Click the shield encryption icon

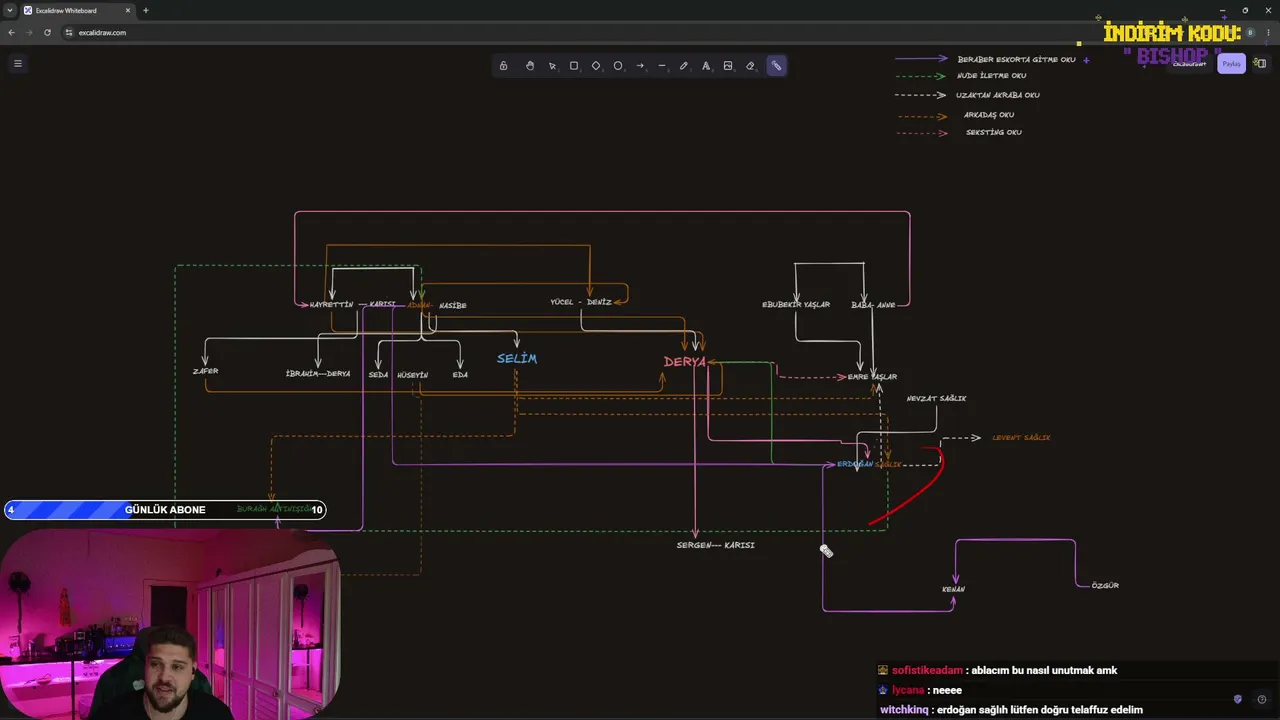(1238, 699)
